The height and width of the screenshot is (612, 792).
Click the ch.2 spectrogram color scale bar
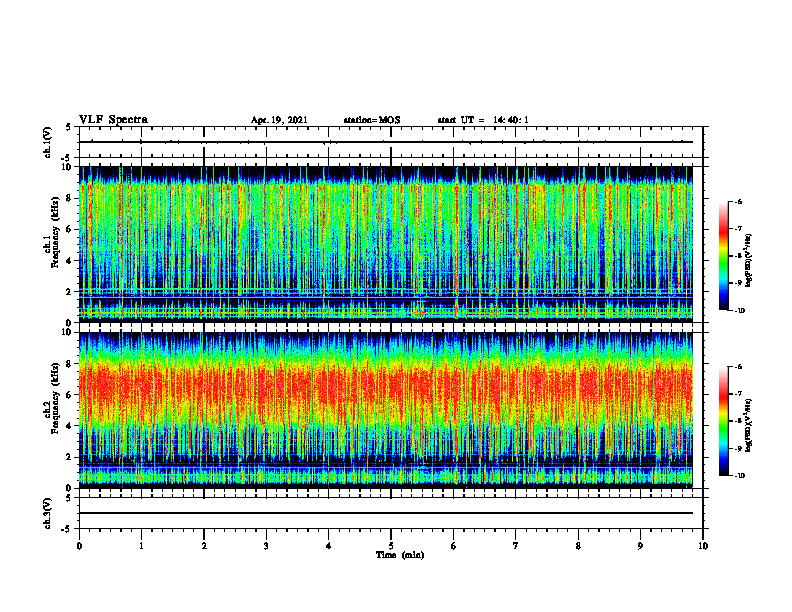(724, 421)
